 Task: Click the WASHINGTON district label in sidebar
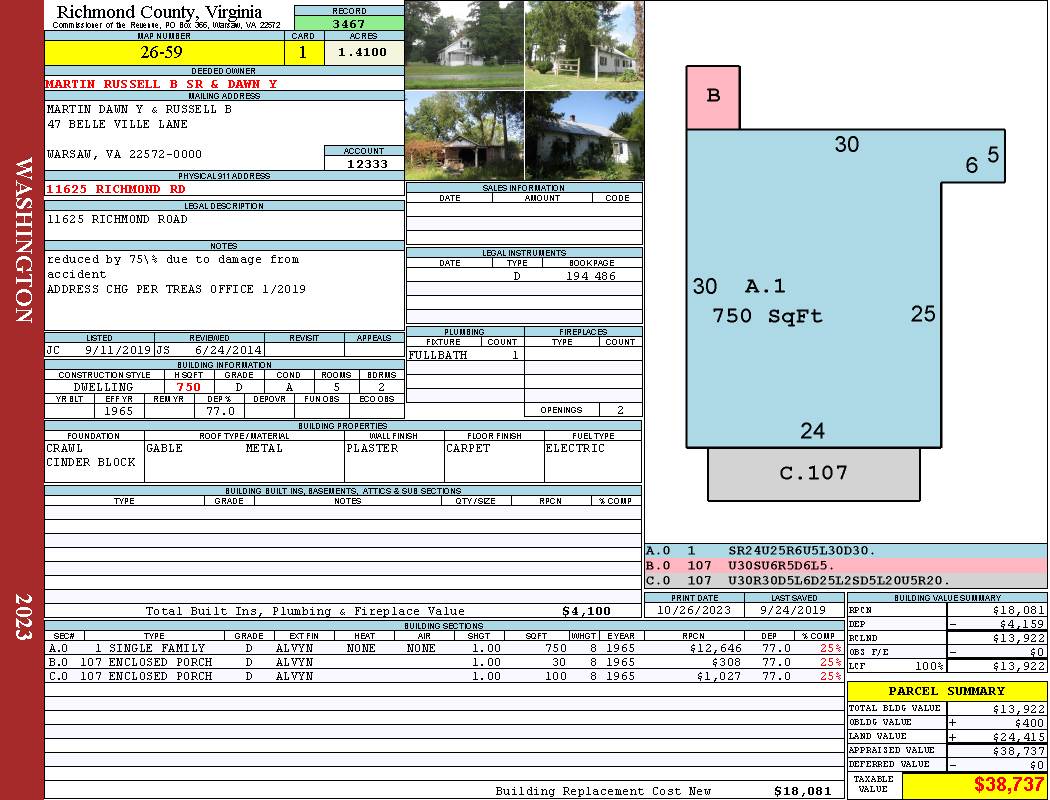click(23, 240)
